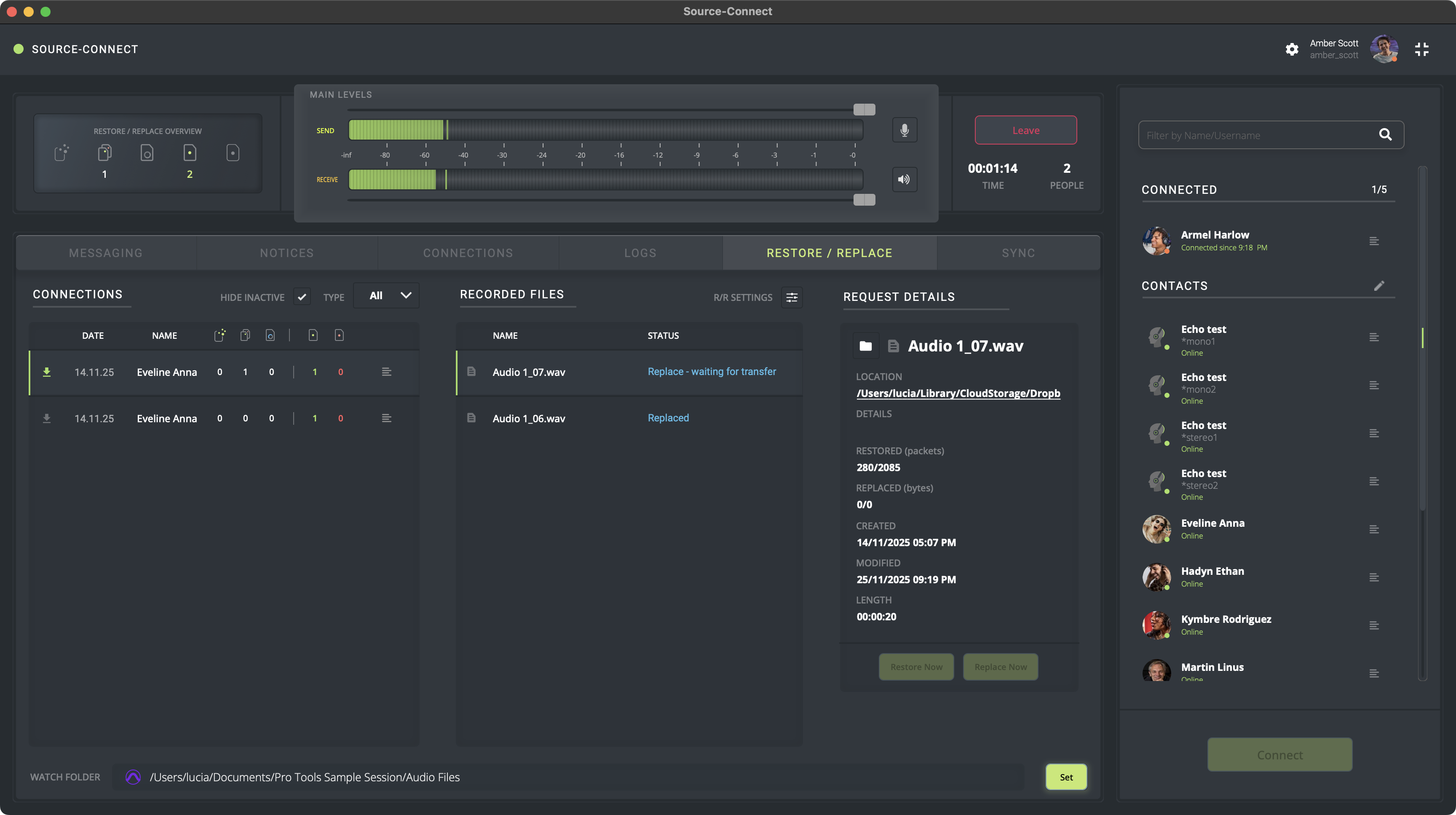
Task: Open R/R Settings sliders icon
Action: tap(792, 297)
